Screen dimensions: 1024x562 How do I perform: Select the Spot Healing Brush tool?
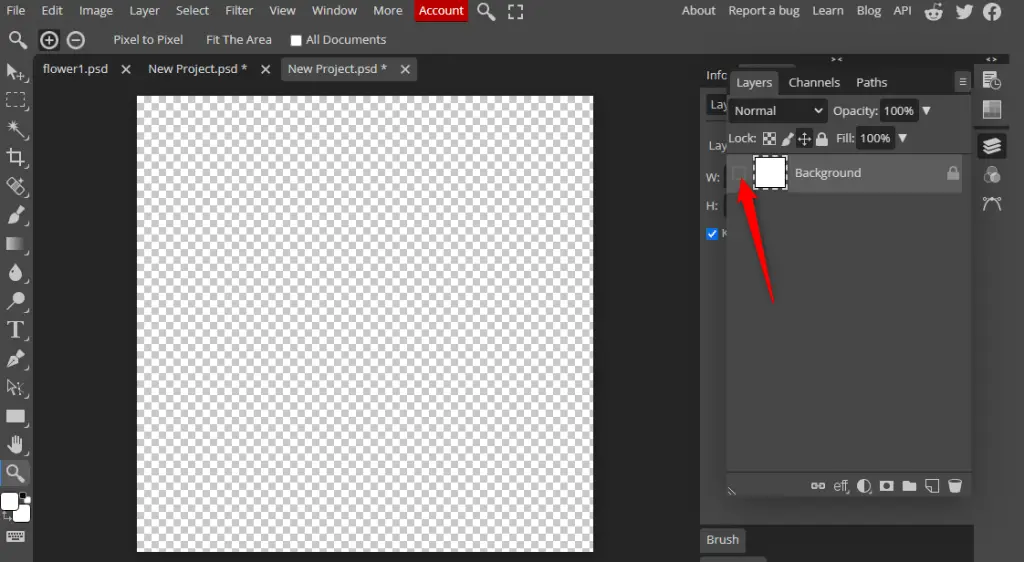15,186
